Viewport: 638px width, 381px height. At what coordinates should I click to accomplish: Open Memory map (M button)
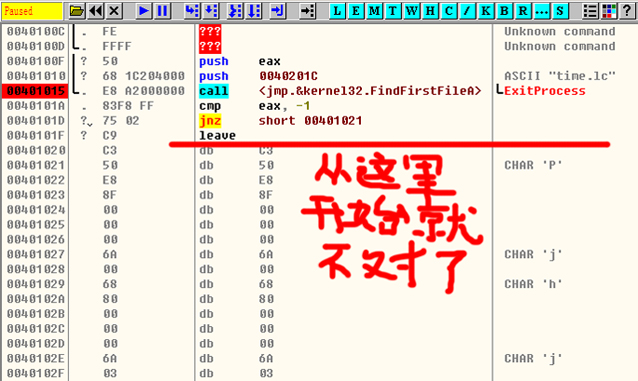point(374,11)
